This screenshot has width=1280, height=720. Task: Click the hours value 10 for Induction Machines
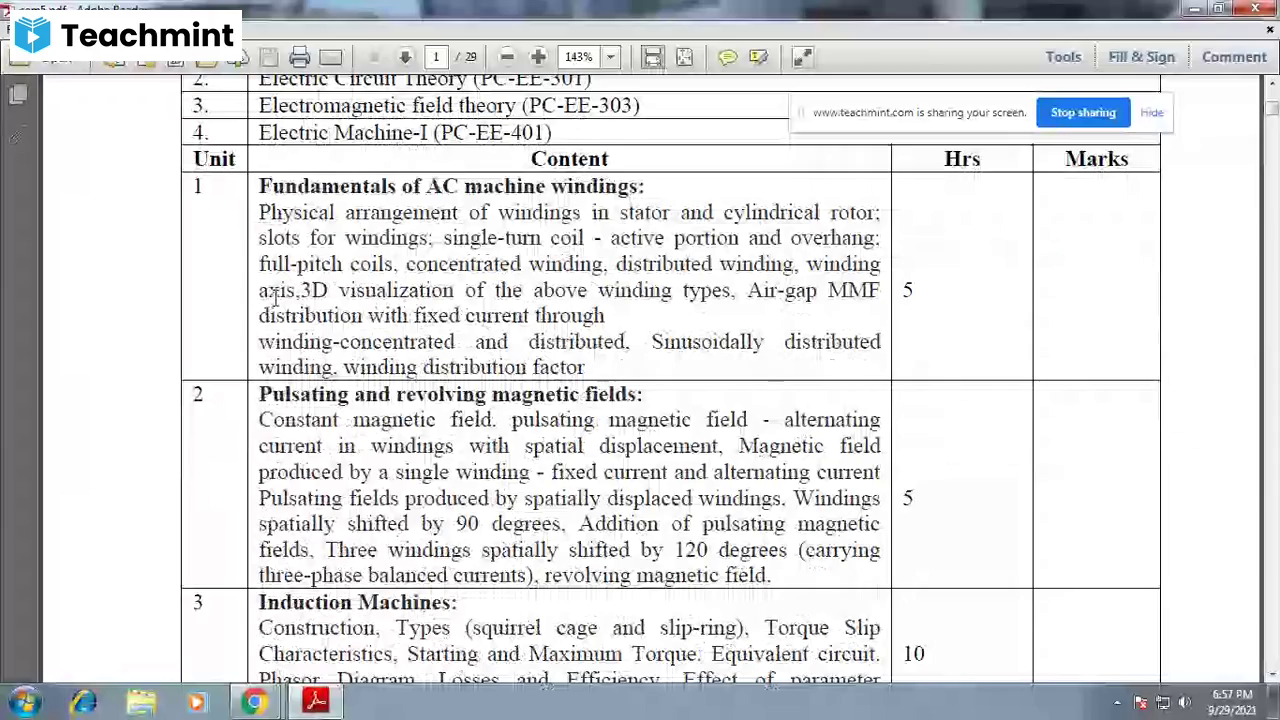tap(914, 654)
